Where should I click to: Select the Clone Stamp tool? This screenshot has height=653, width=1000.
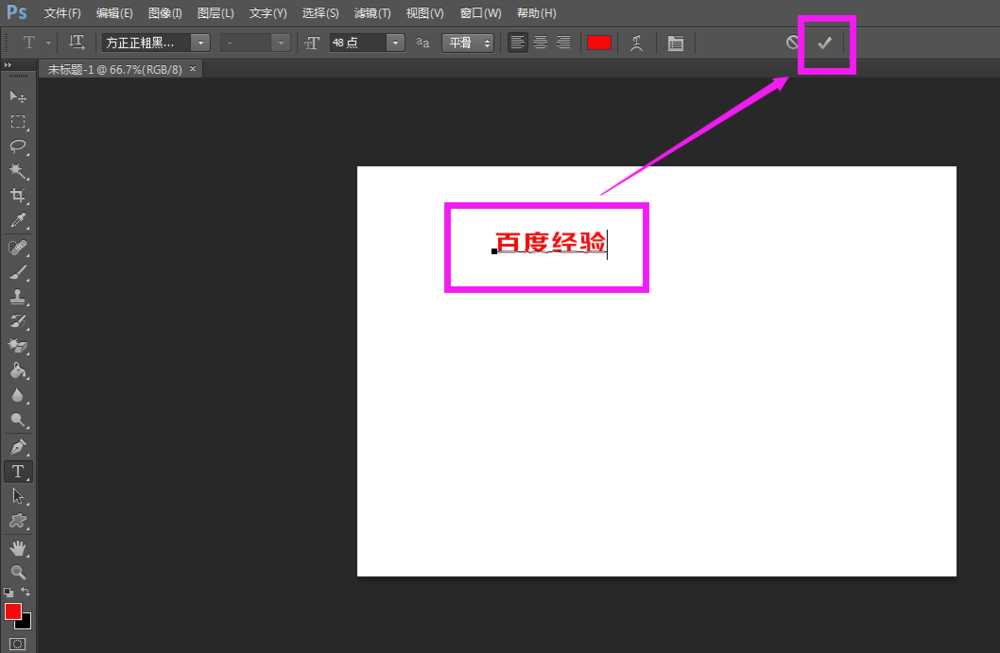coord(17,296)
